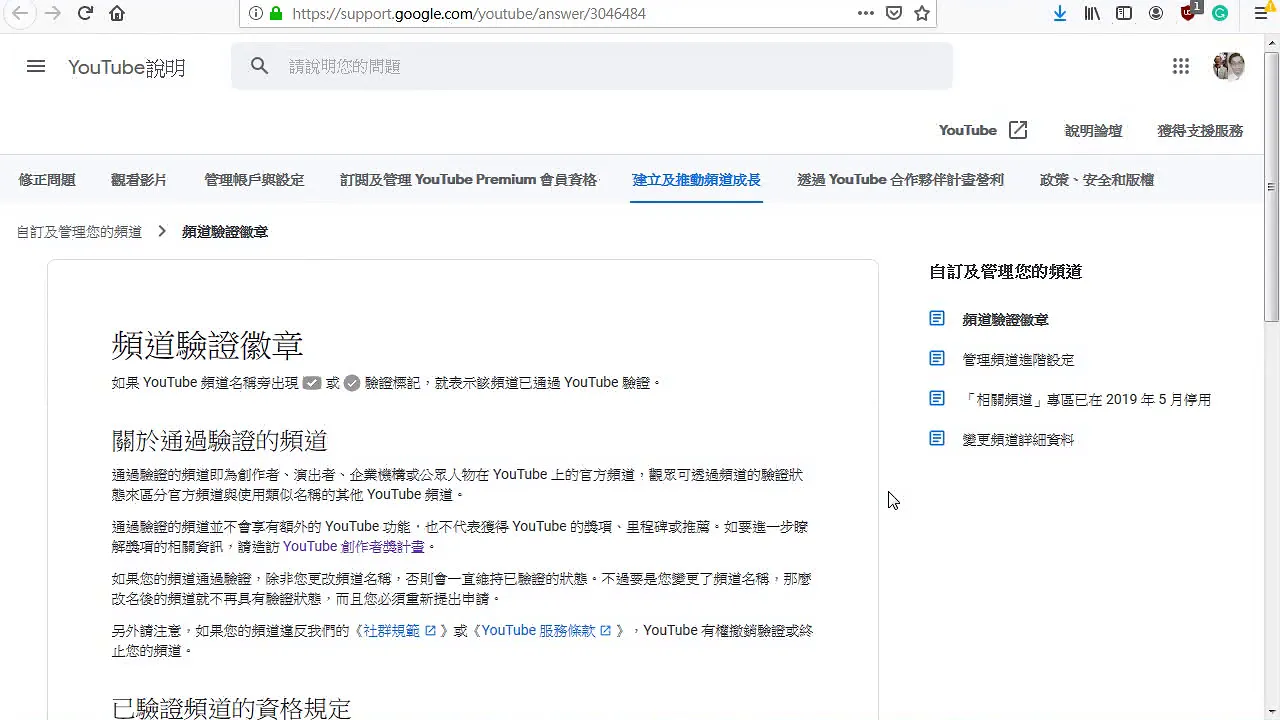
Task: Click the document icon for 管理頻道進階設定
Action: pyautogui.click(x=937, y=358)
